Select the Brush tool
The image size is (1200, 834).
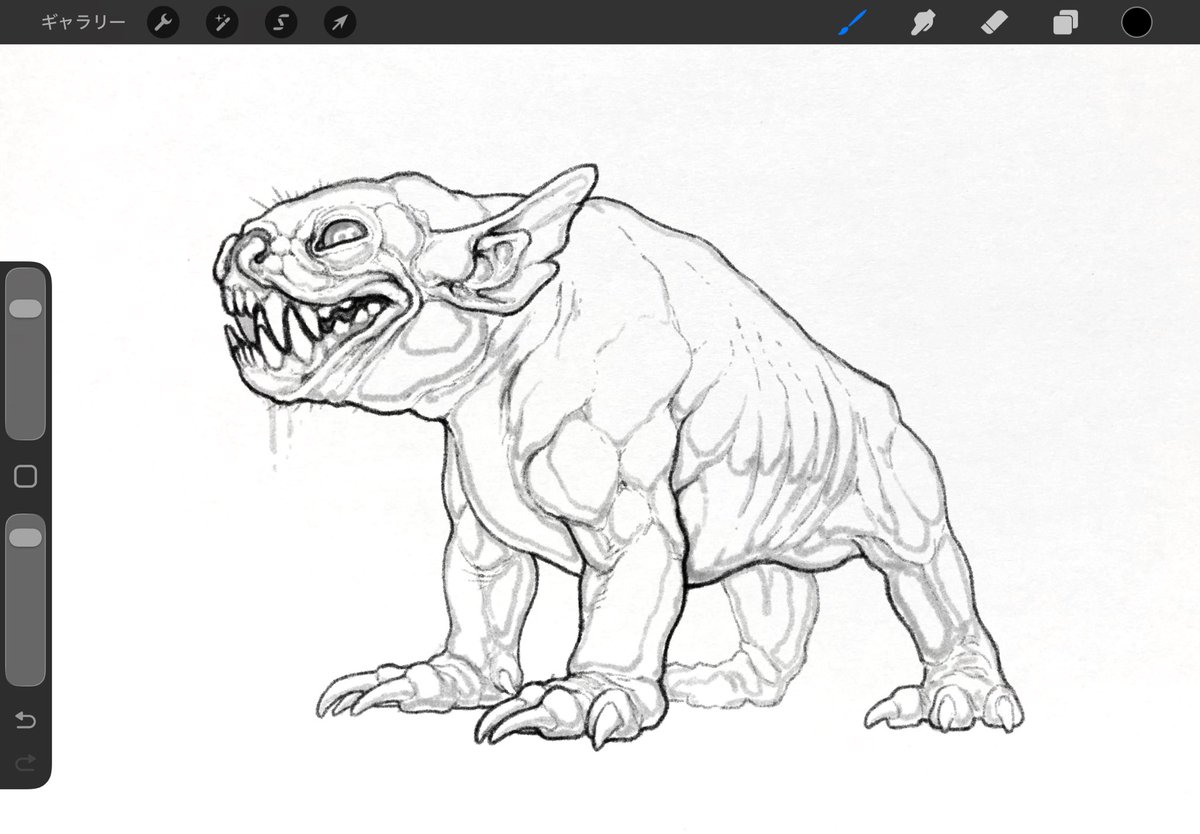pyautogui.click(x=852, y=22)
